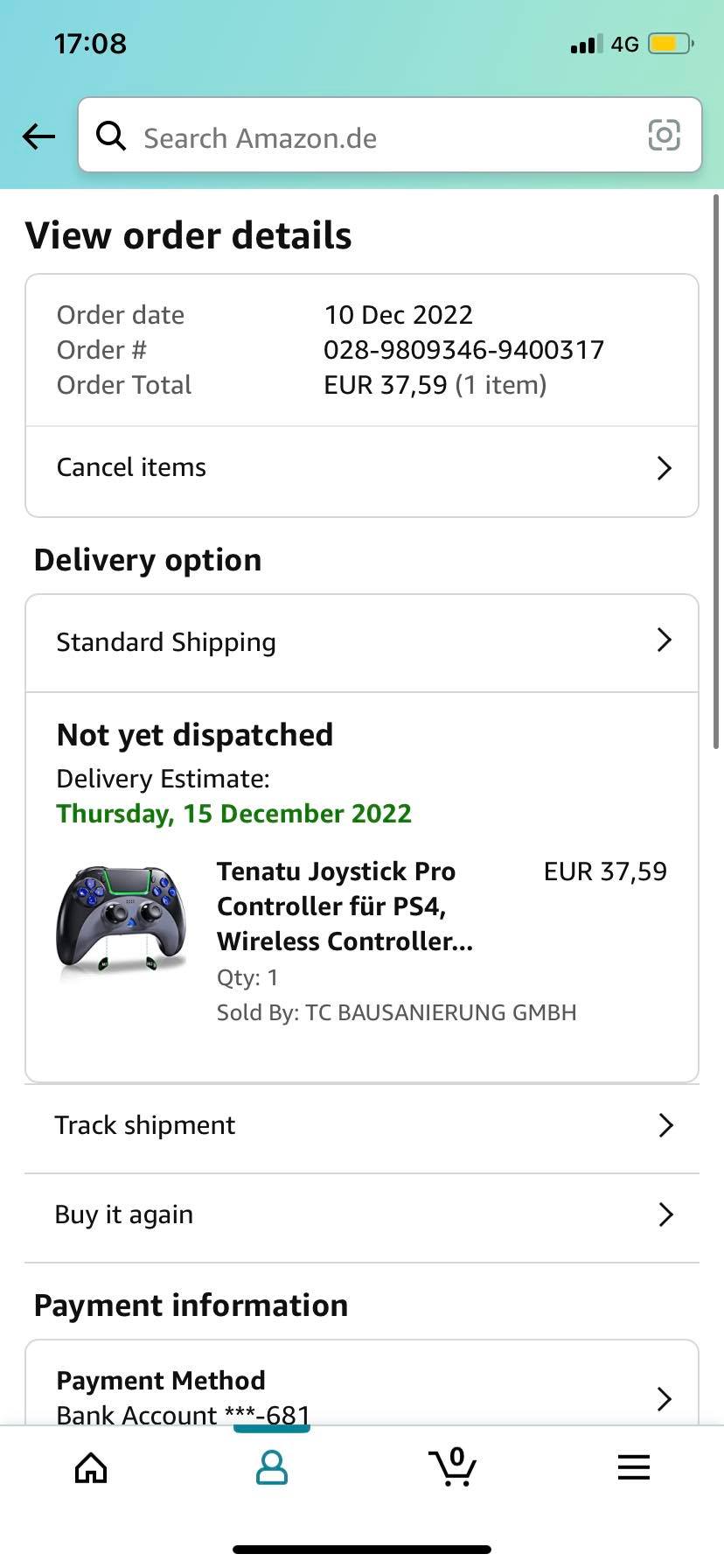Tap the PS4 controller product image
Viewport: 724px width, 1568px height.
122,919
